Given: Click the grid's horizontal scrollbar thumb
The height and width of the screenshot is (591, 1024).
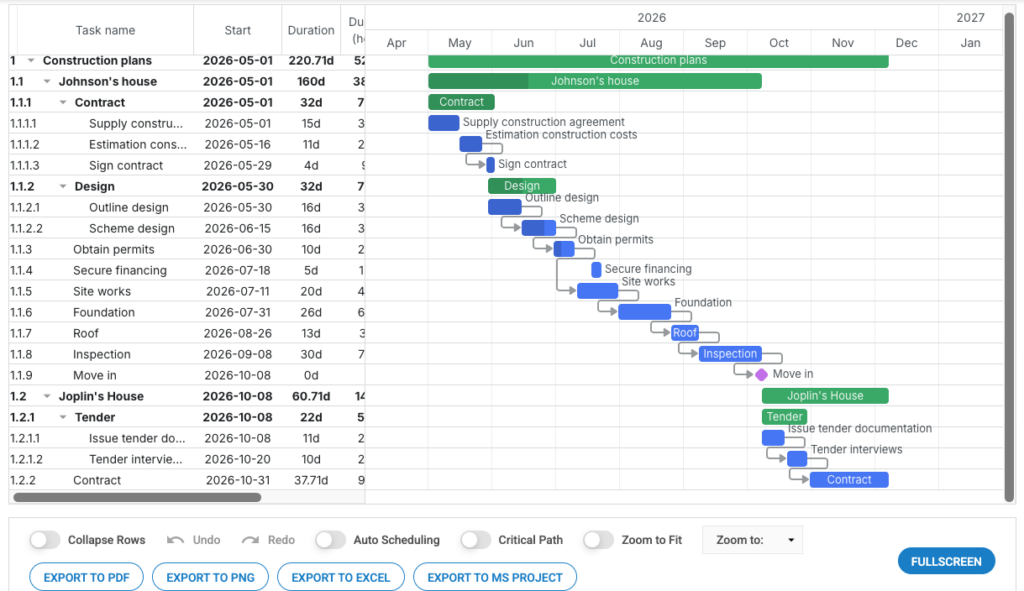Looking at the screenshot, I should pos(137,498).
